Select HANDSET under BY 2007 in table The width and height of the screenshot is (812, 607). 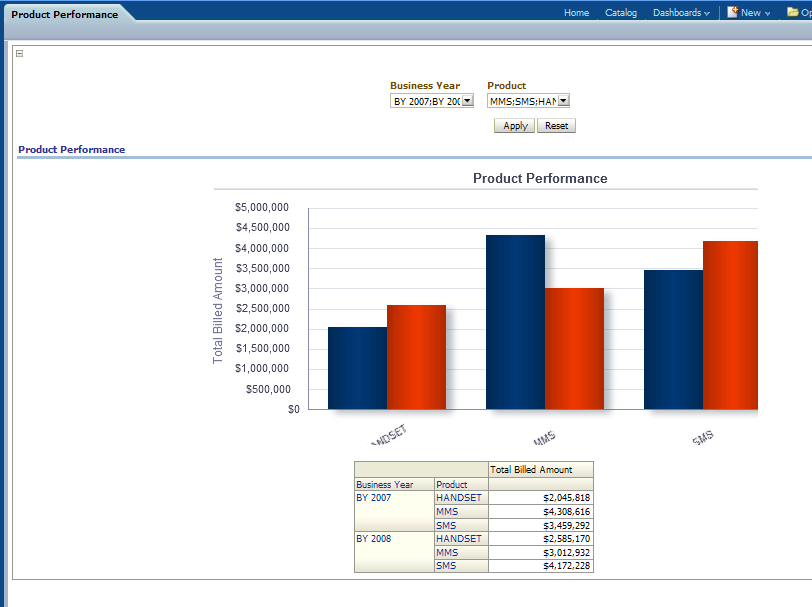[x=459, y=497]
